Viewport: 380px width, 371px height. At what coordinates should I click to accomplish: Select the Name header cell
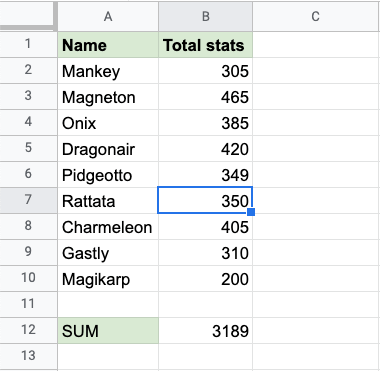(108, 45)
